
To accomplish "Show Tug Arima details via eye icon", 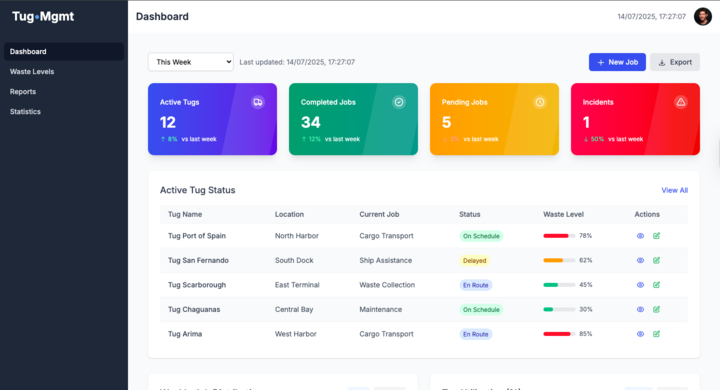I will click(x=640, y=334).
